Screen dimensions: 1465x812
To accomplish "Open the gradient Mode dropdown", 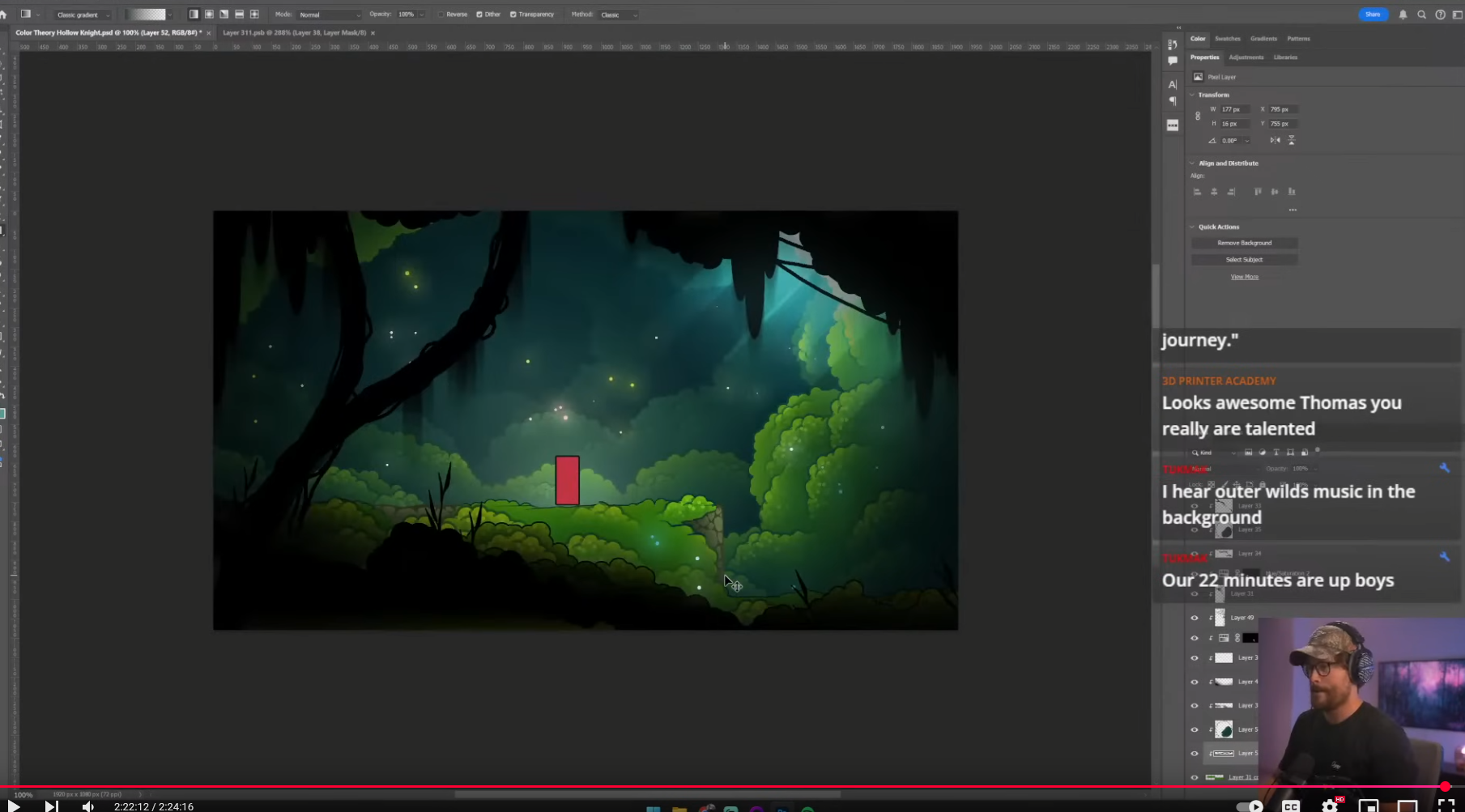I will pyautogui.click(x=329, y=15).
